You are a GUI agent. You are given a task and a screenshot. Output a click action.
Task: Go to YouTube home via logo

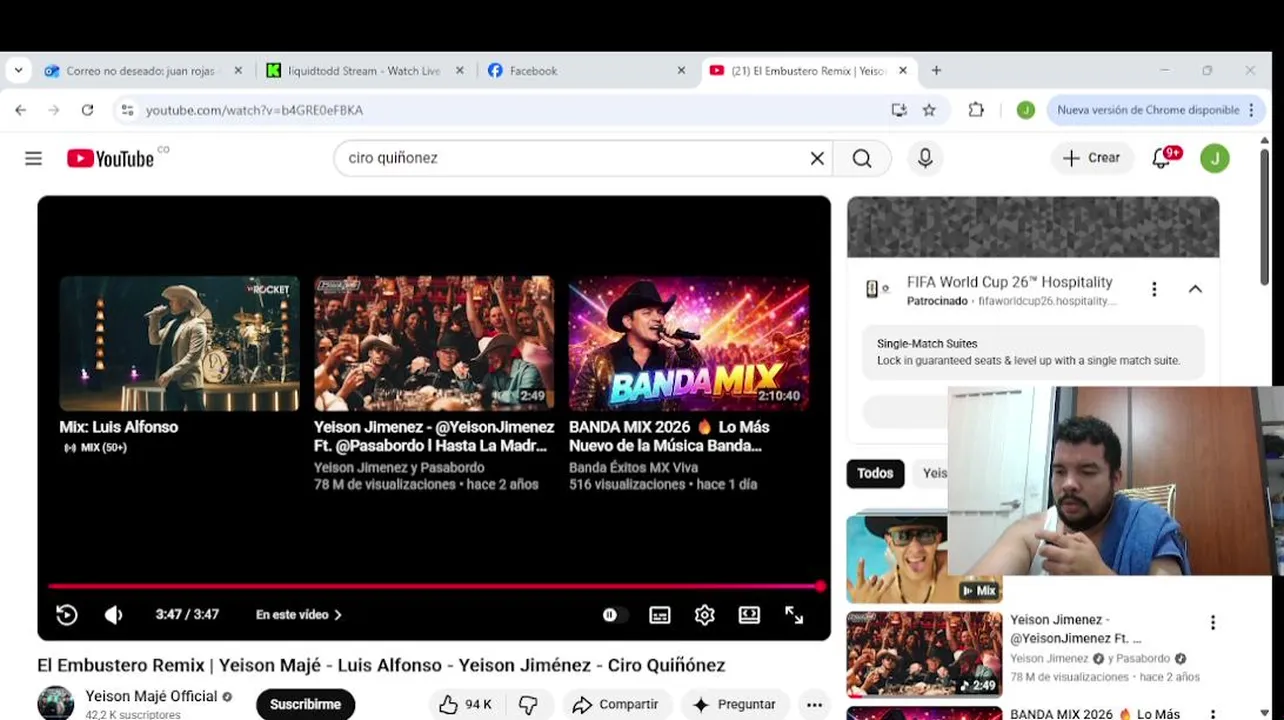pos(110,158)
